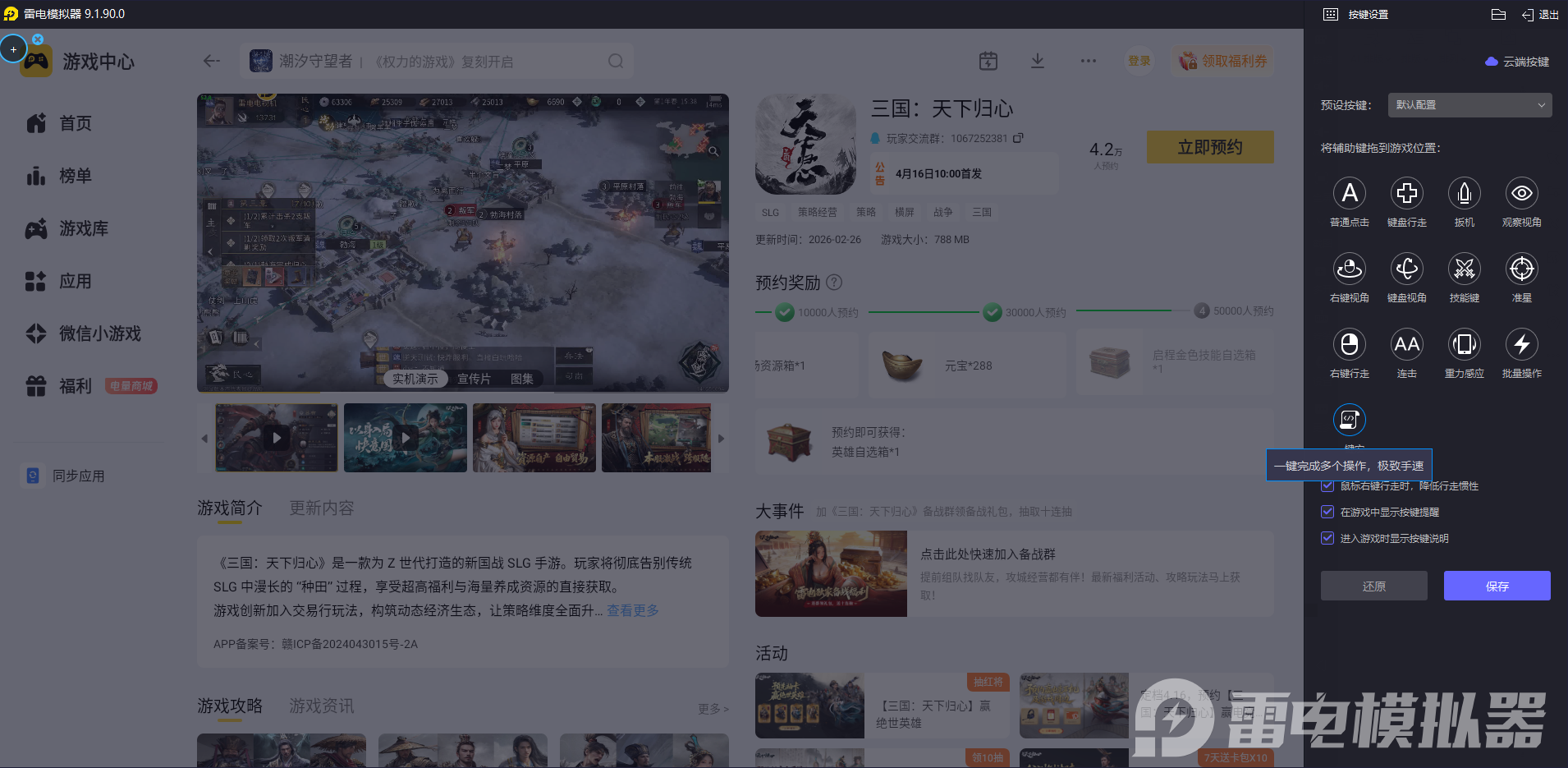Open the 电量商城 badge beside 福利
The width and height of the screenshot is (1568, 768).
[131, 386]
